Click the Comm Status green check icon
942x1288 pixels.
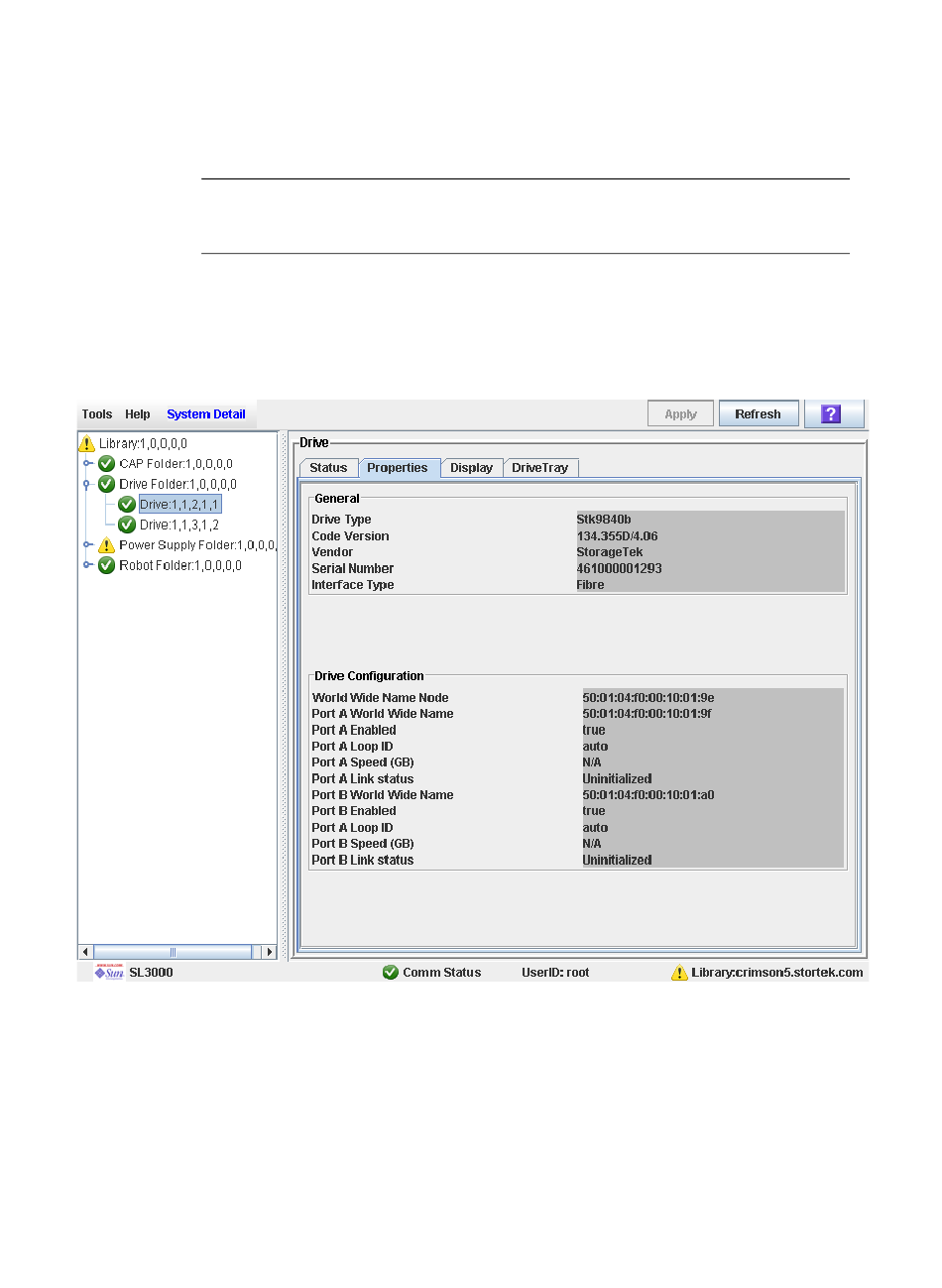click(391, 973)
